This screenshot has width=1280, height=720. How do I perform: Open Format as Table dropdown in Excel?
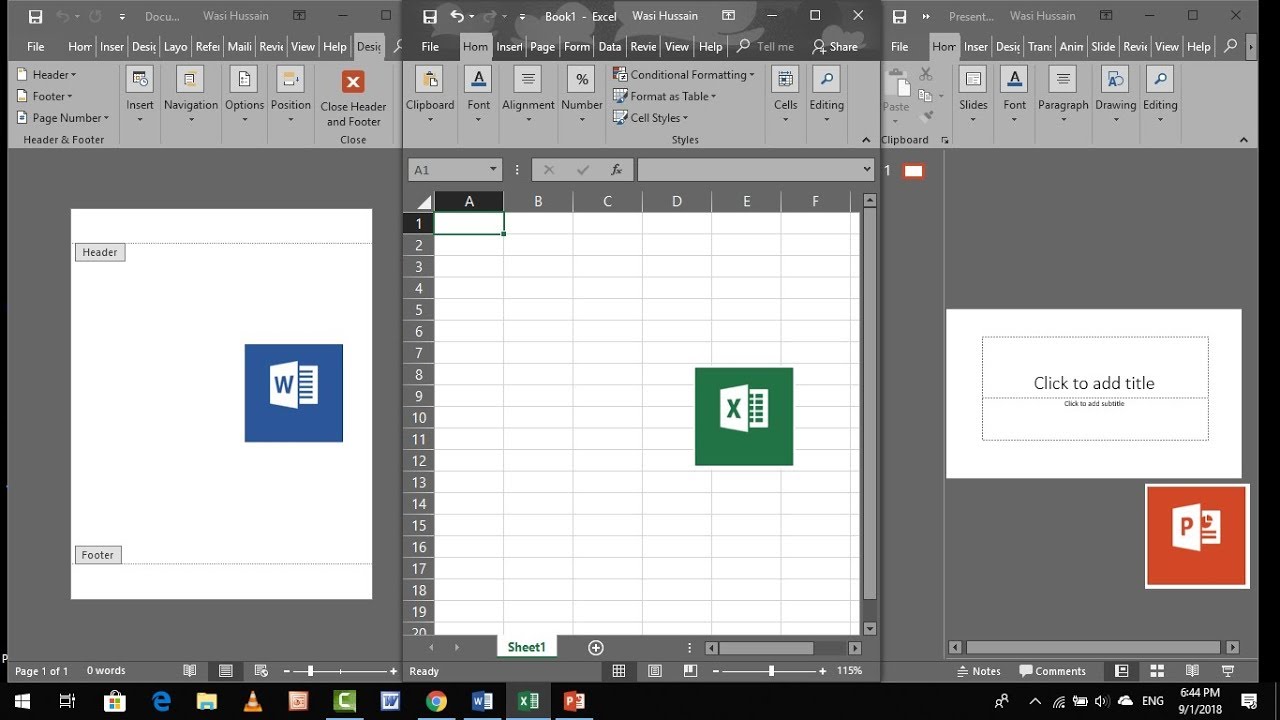tap(665, 96)
